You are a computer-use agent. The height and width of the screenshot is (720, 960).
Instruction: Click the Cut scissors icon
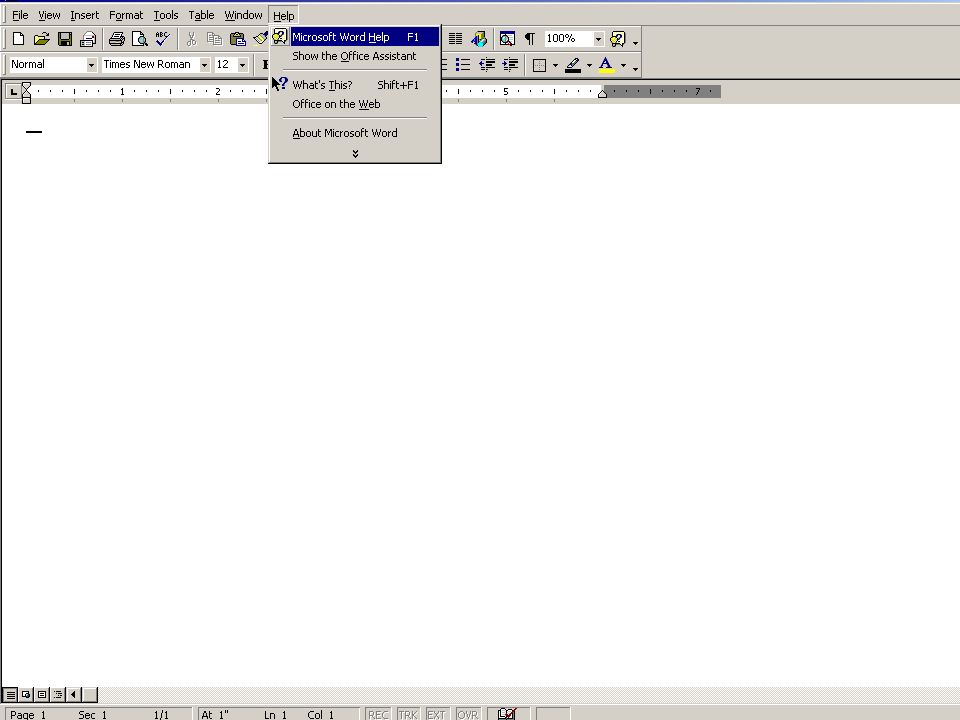(x=191, y=39)
